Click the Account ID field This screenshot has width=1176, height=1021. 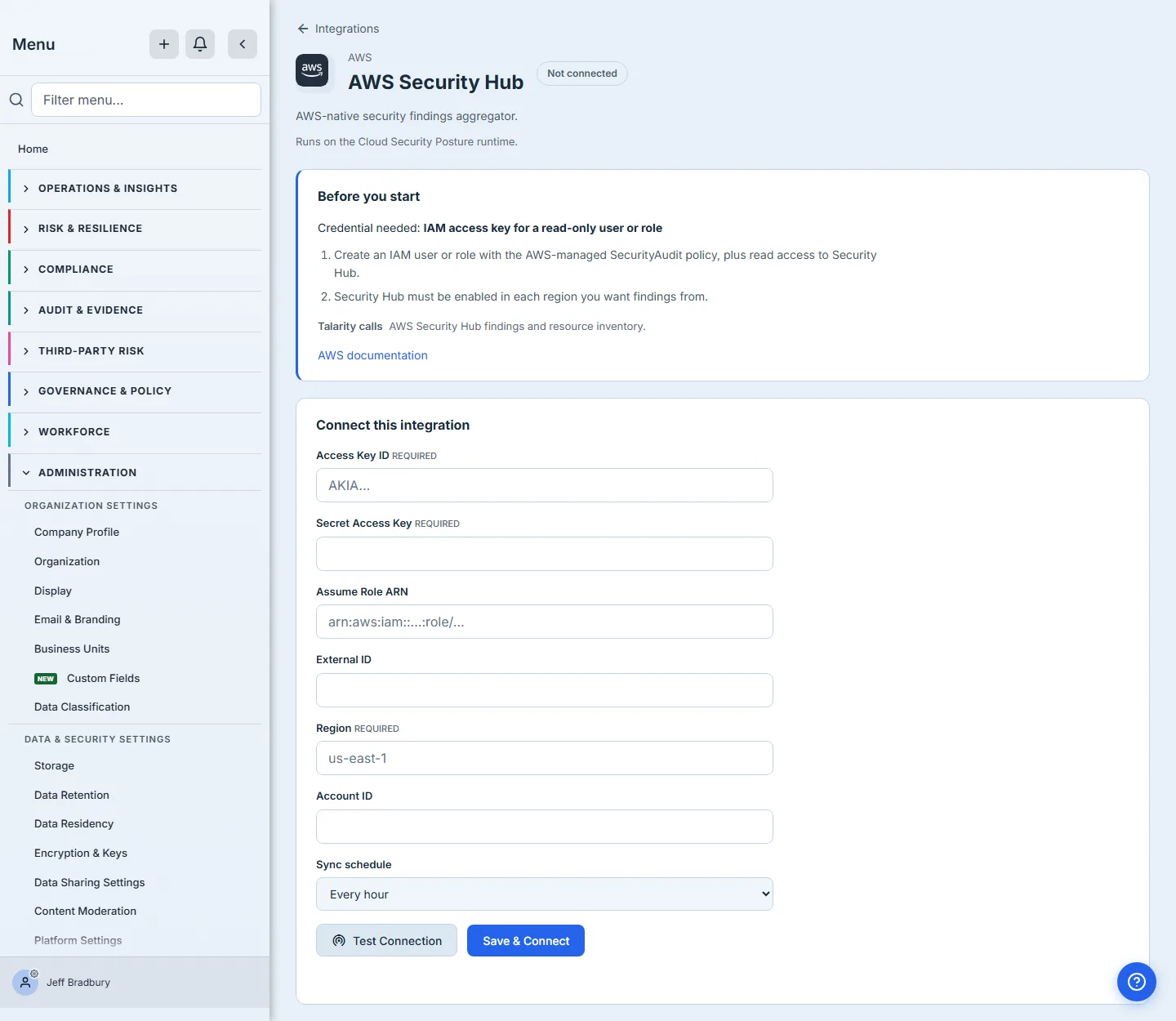click(545, 827)
